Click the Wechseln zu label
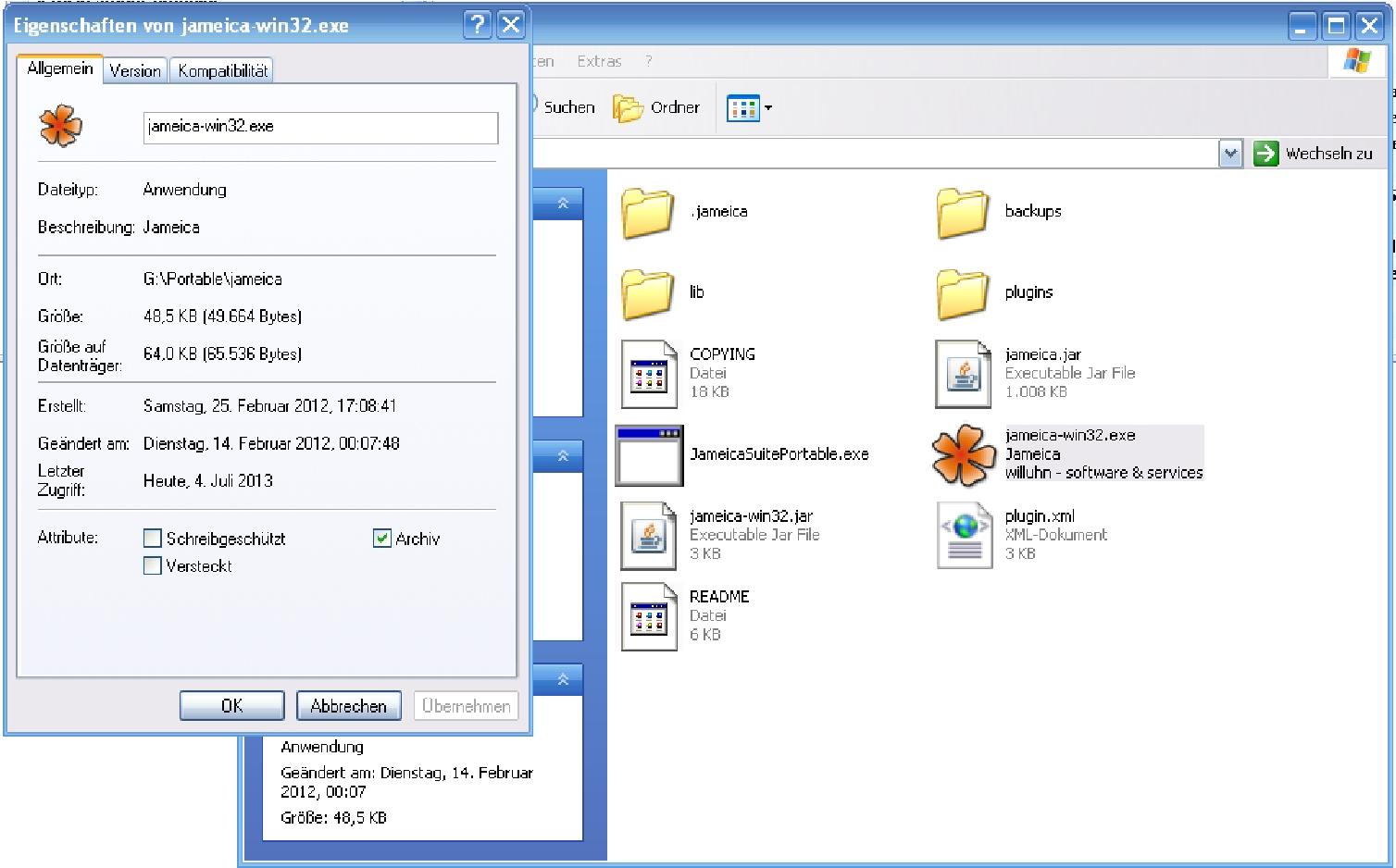Screen dimensions: 1396x868 tap(1328, 155)
